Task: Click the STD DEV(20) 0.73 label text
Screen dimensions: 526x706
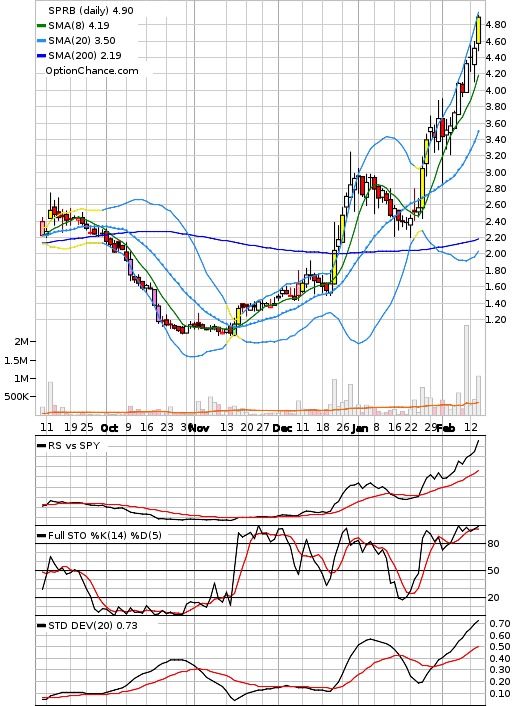Action: (x=93, y=626)
